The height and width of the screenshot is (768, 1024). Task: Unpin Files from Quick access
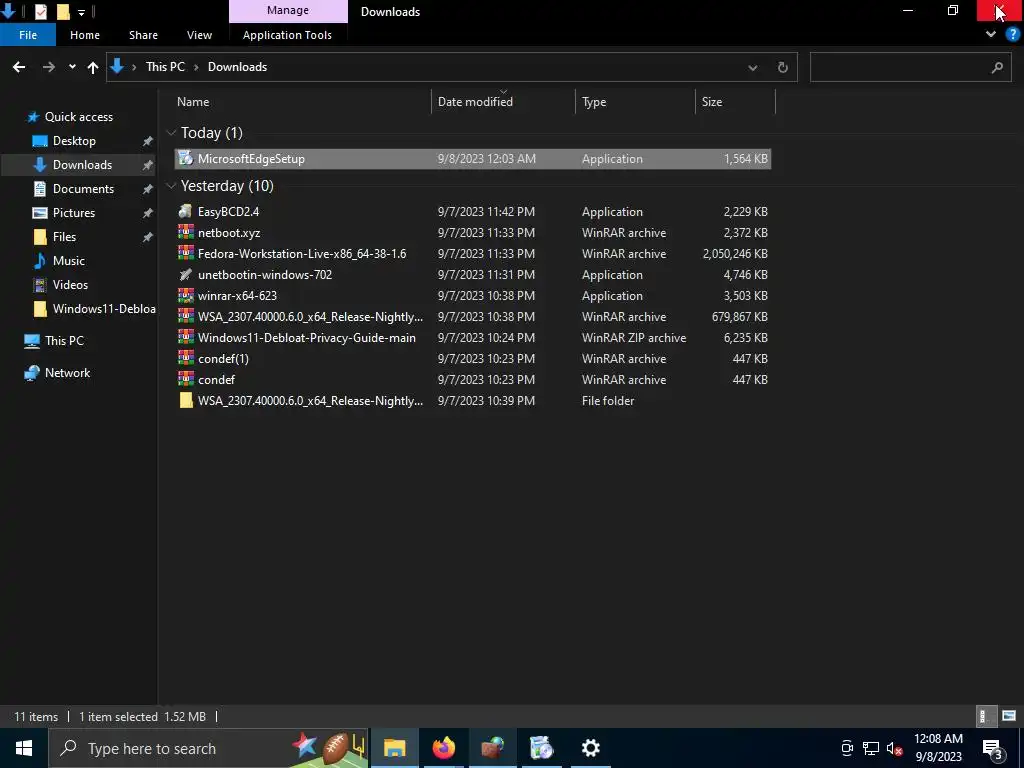point(148,237)
